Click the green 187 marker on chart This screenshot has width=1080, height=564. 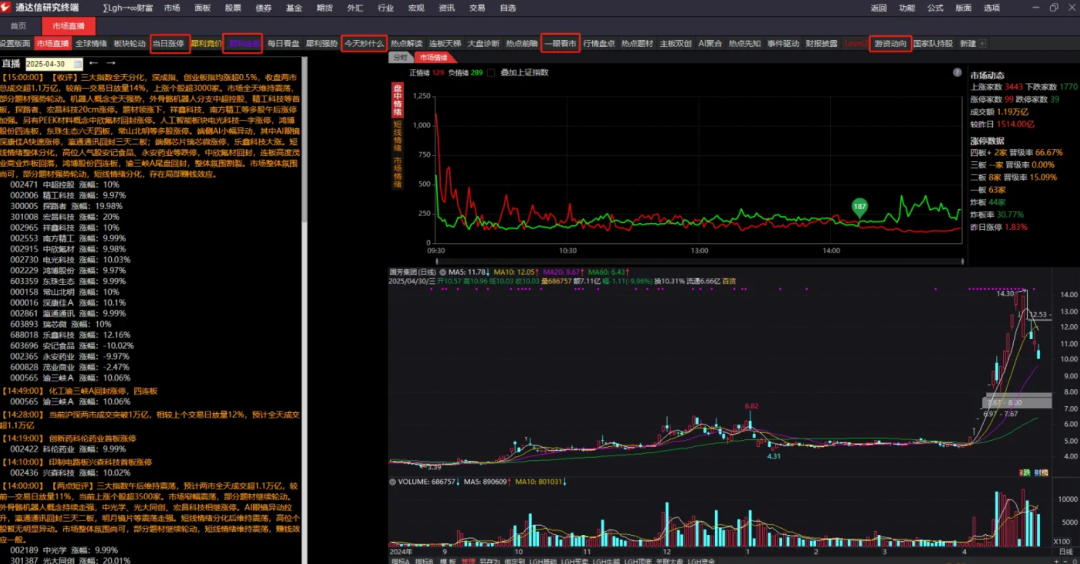[859, 207]
